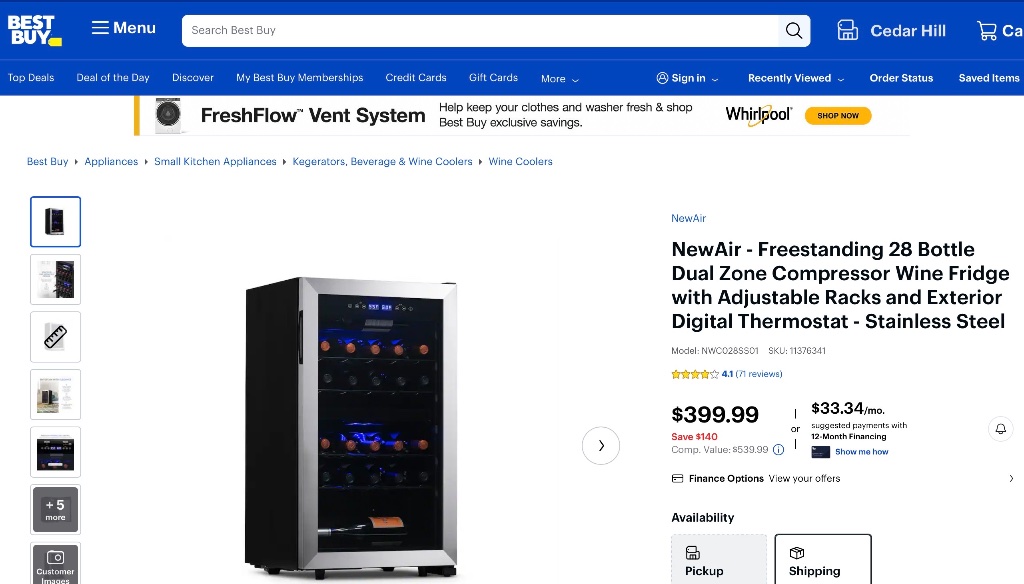Open the +5 more thumbnail

click(x=56, y=510)
